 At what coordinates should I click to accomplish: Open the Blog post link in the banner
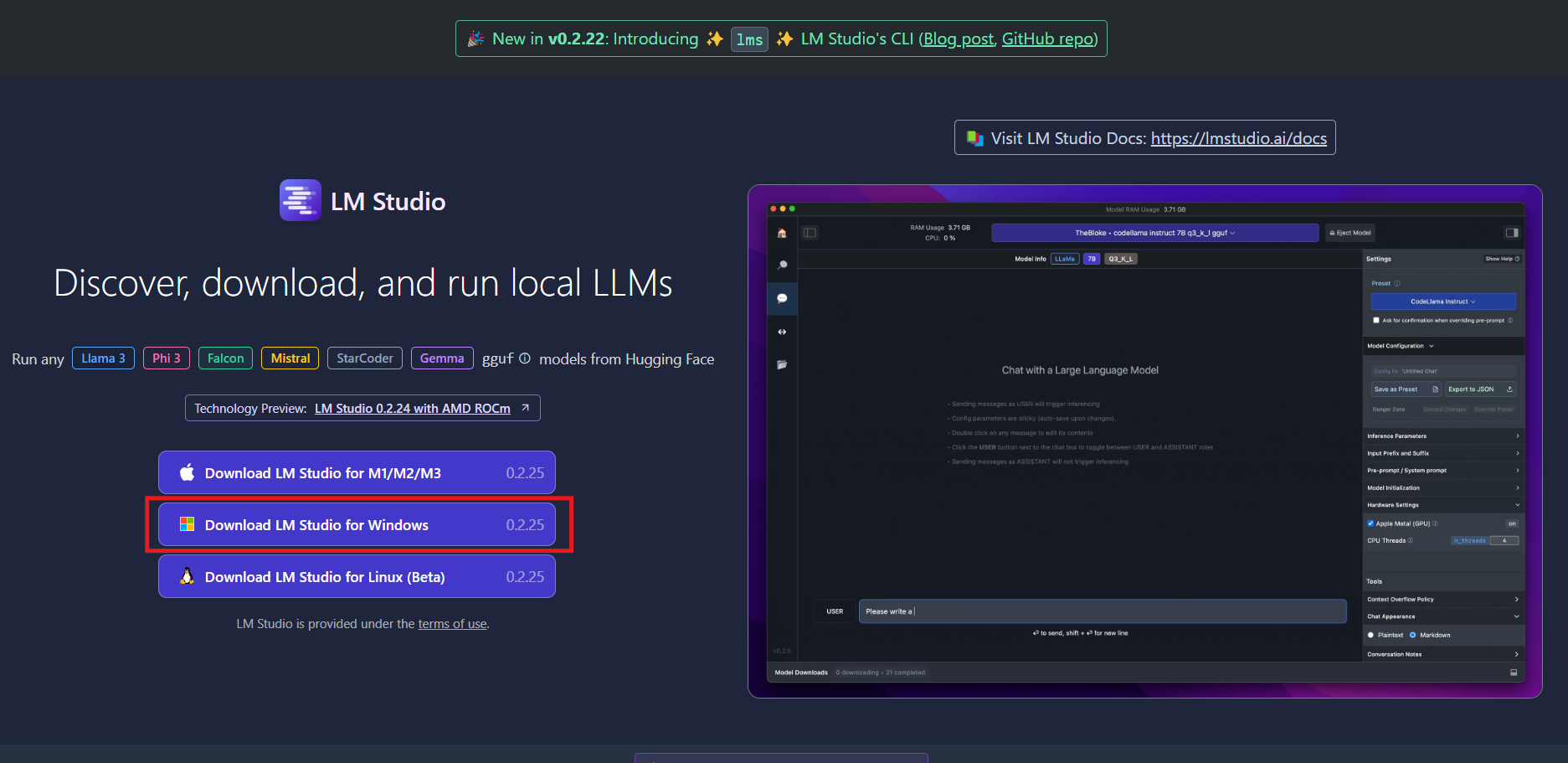[959, 39]
